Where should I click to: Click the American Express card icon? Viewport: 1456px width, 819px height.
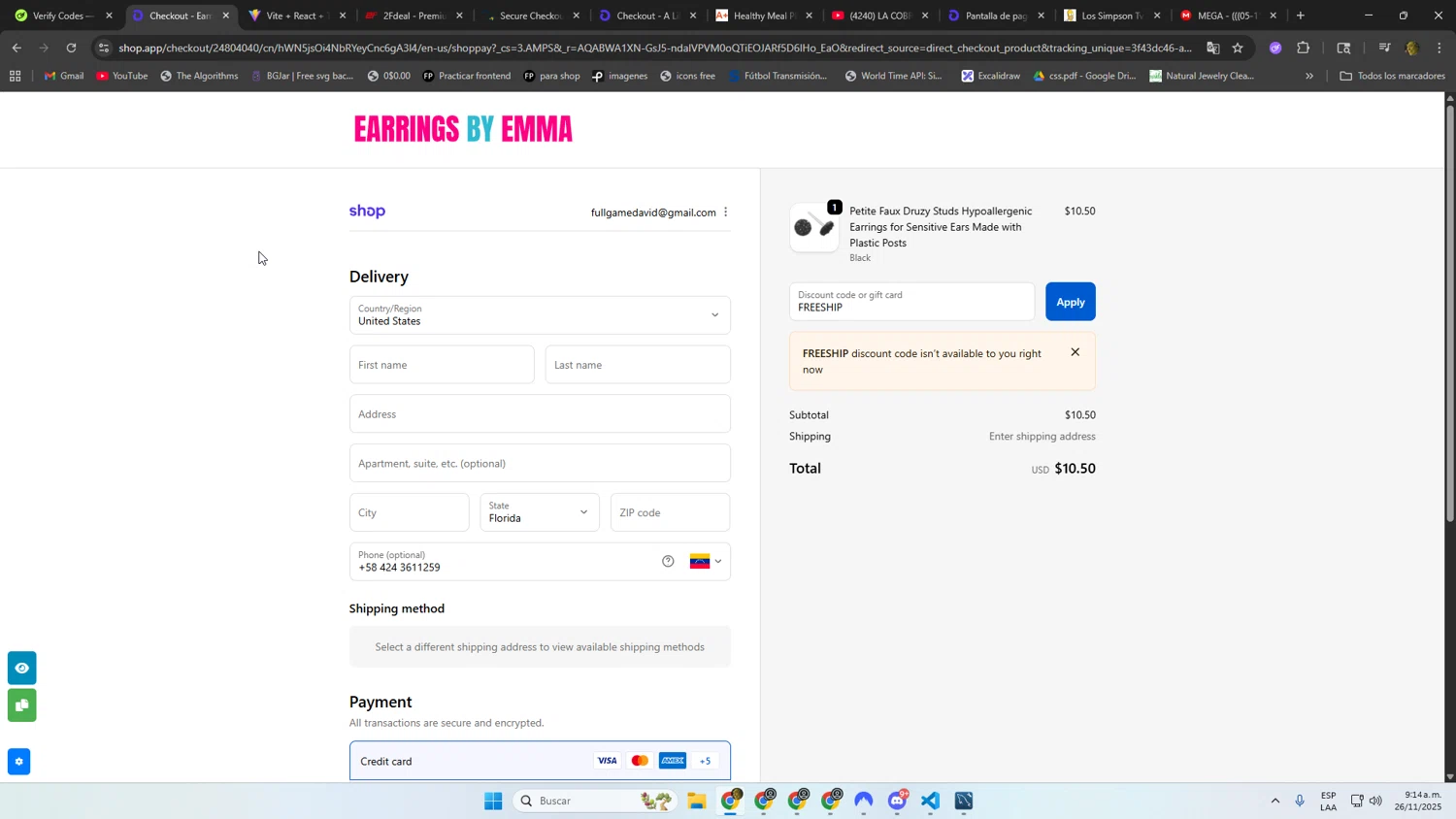[x=673, y=761]
